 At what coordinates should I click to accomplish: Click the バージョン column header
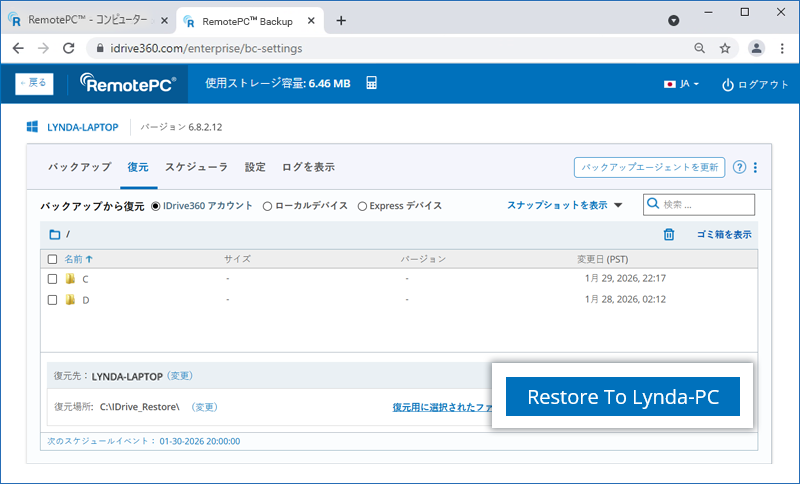[423, 259]
